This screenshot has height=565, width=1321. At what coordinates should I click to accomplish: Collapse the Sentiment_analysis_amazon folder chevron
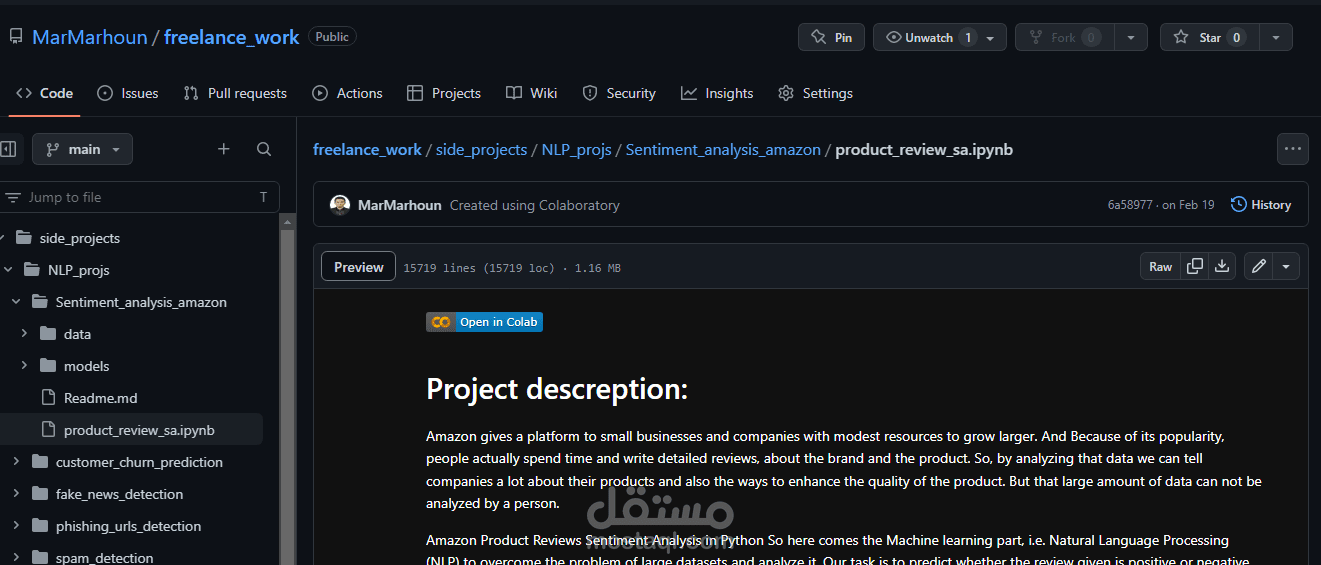pyautogui.click(x=15, y=302)
